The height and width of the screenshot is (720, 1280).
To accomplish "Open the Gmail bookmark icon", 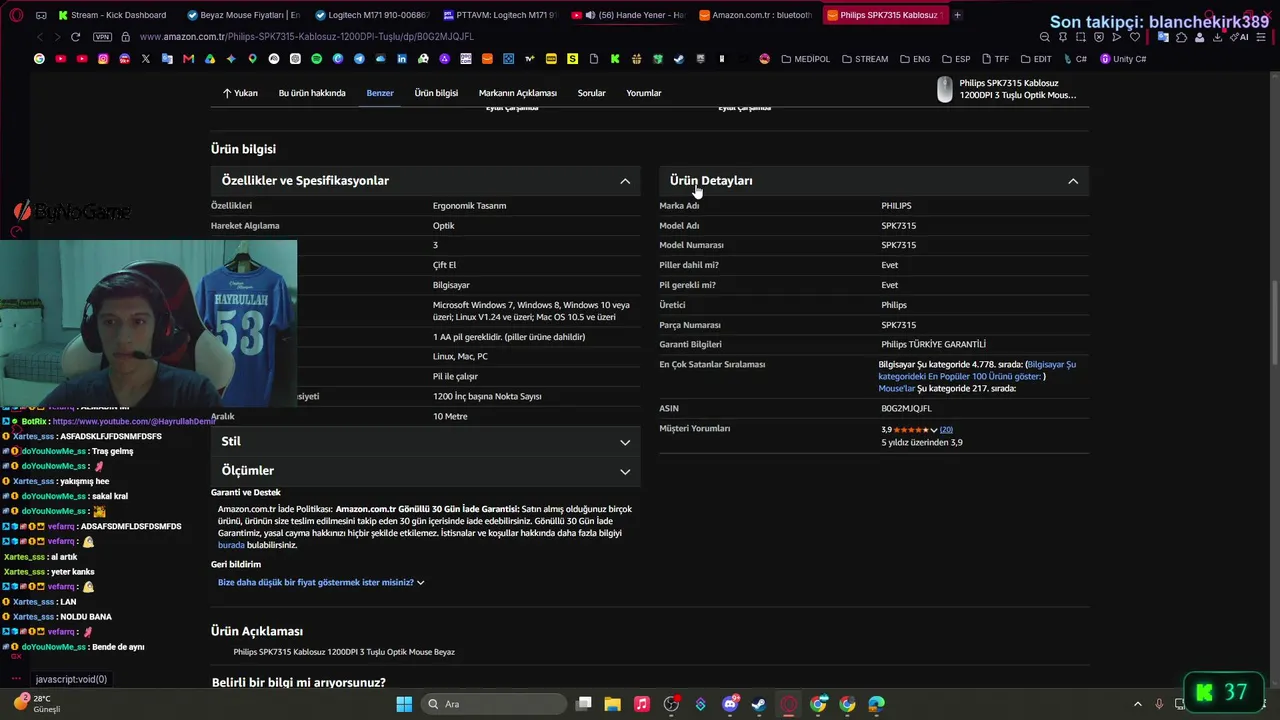I will click(188, 59).
